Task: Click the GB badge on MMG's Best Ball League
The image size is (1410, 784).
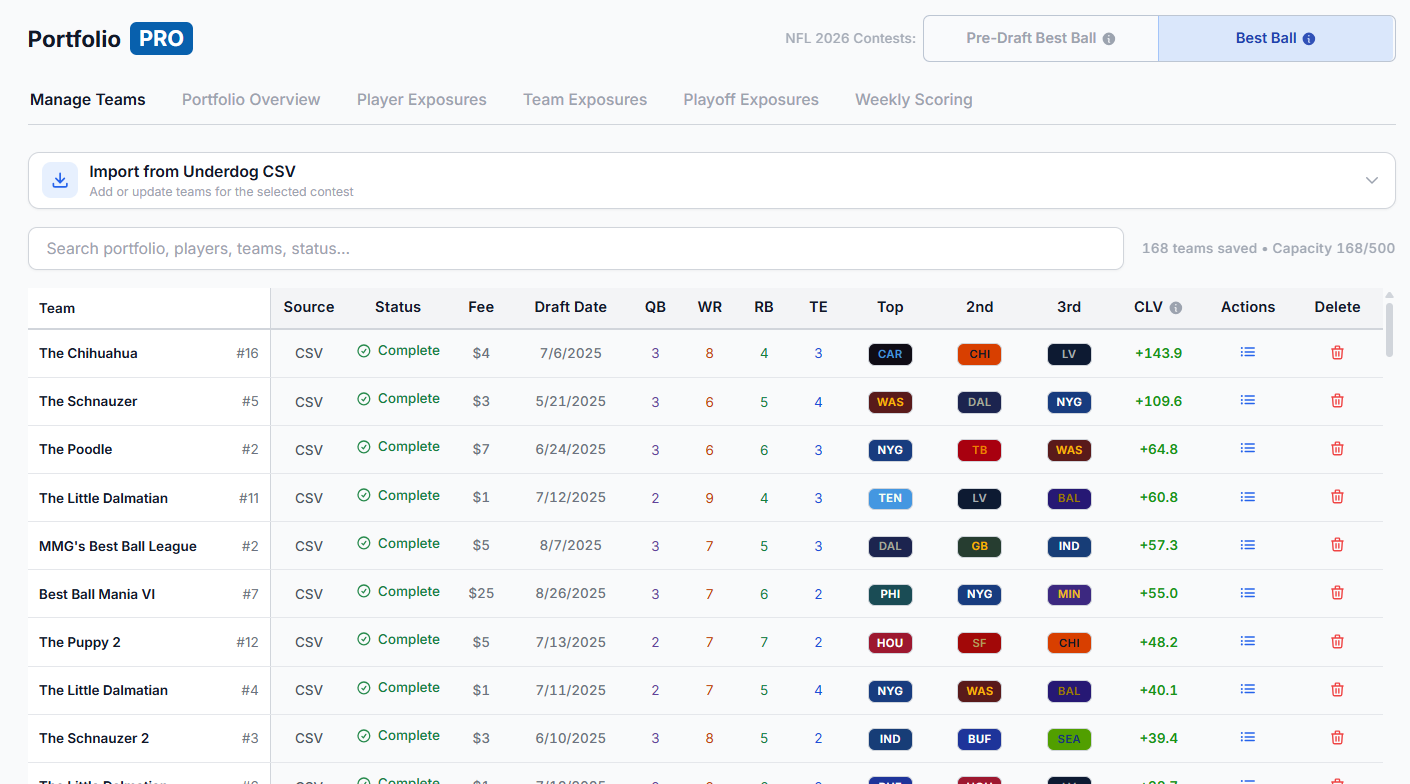Action: tap(979, 546)
